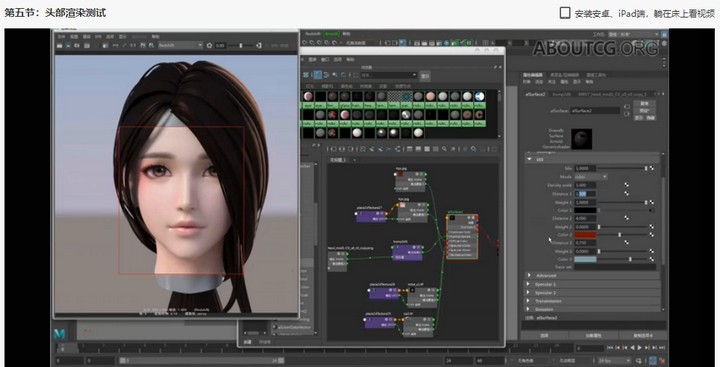Click the first icon in Hypershade browser toolbar
This screenshot has width=720, height=367.
pyautogui.click(x=306, y=75)
